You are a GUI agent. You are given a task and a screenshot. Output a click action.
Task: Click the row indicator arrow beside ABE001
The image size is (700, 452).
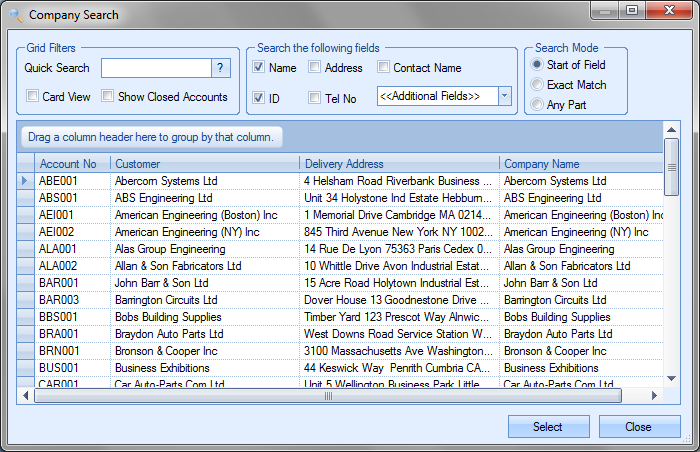click(25, 181)
